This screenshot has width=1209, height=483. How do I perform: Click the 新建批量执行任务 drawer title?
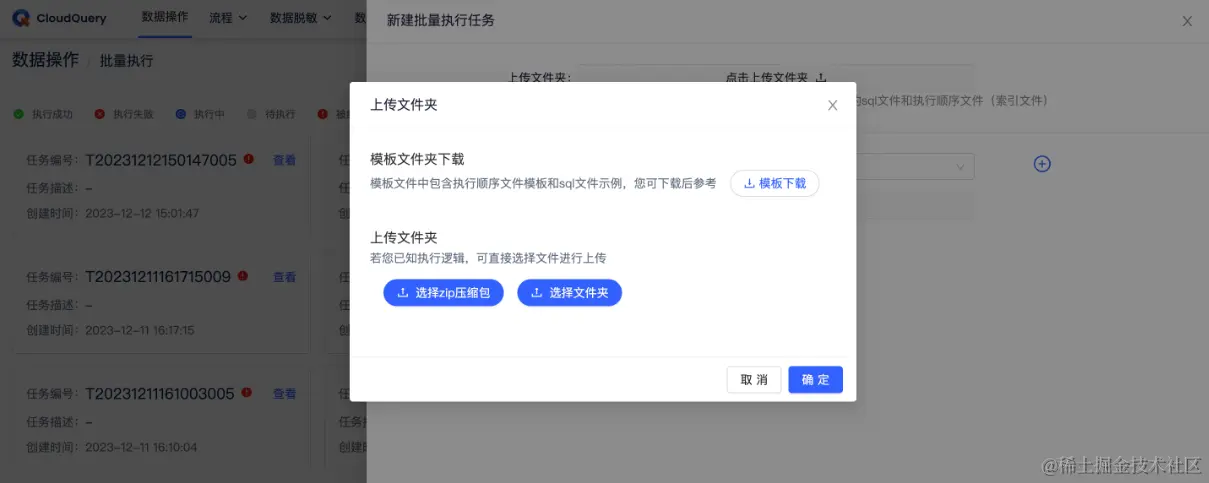coord(440,20)
